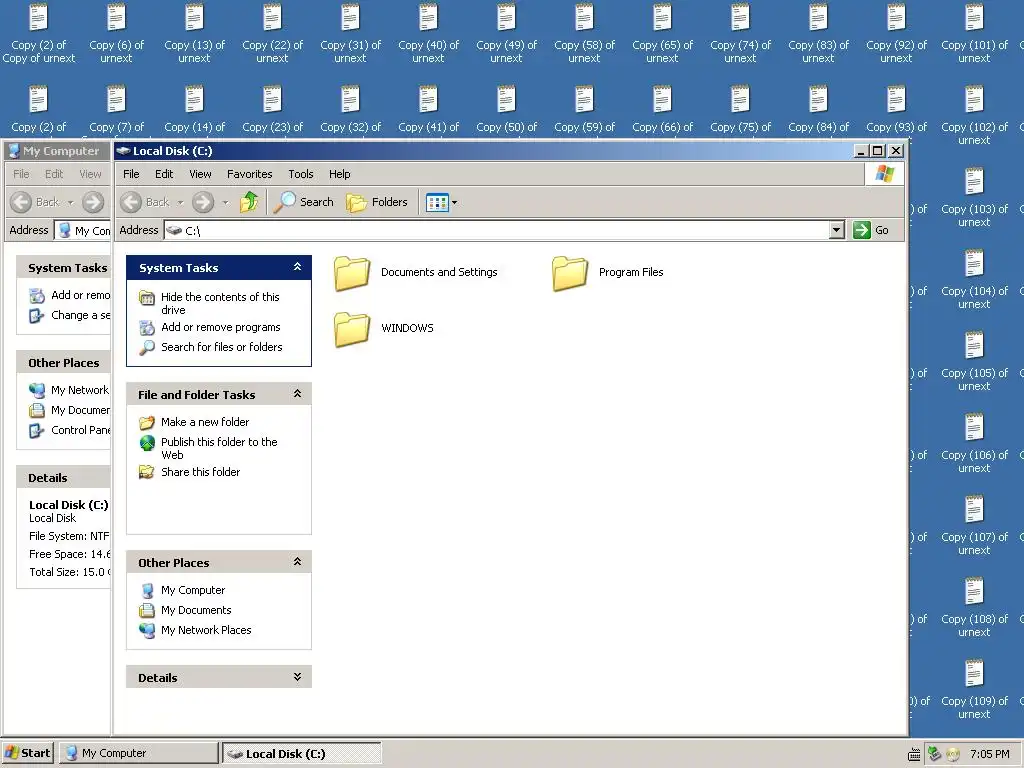This screenshot has height=768, width=1024.
Task: Click Forward arrow in Local Disk window
Action: click(x=203, y=202)
